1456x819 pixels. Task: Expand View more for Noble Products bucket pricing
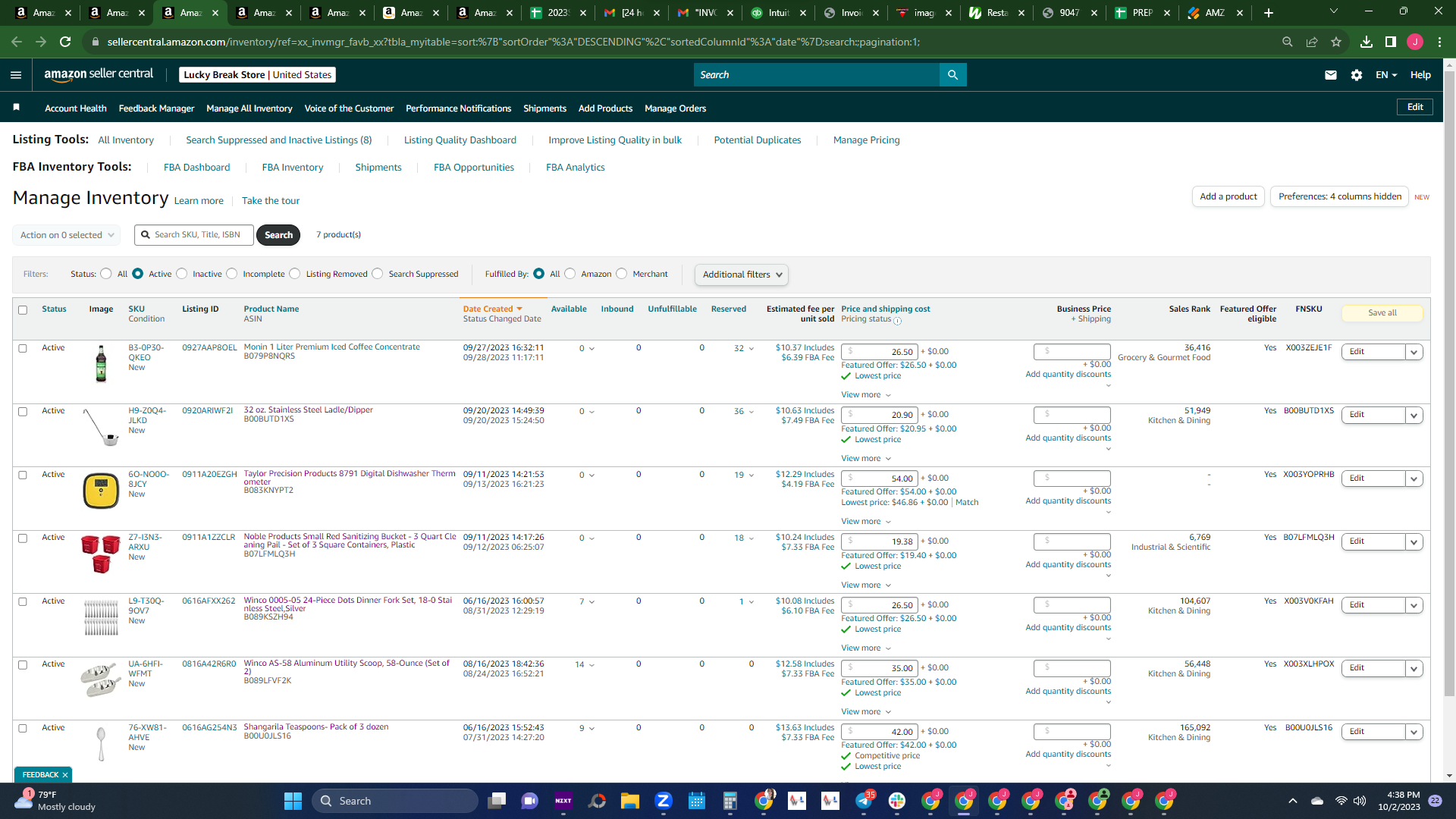tap(866, 585)
